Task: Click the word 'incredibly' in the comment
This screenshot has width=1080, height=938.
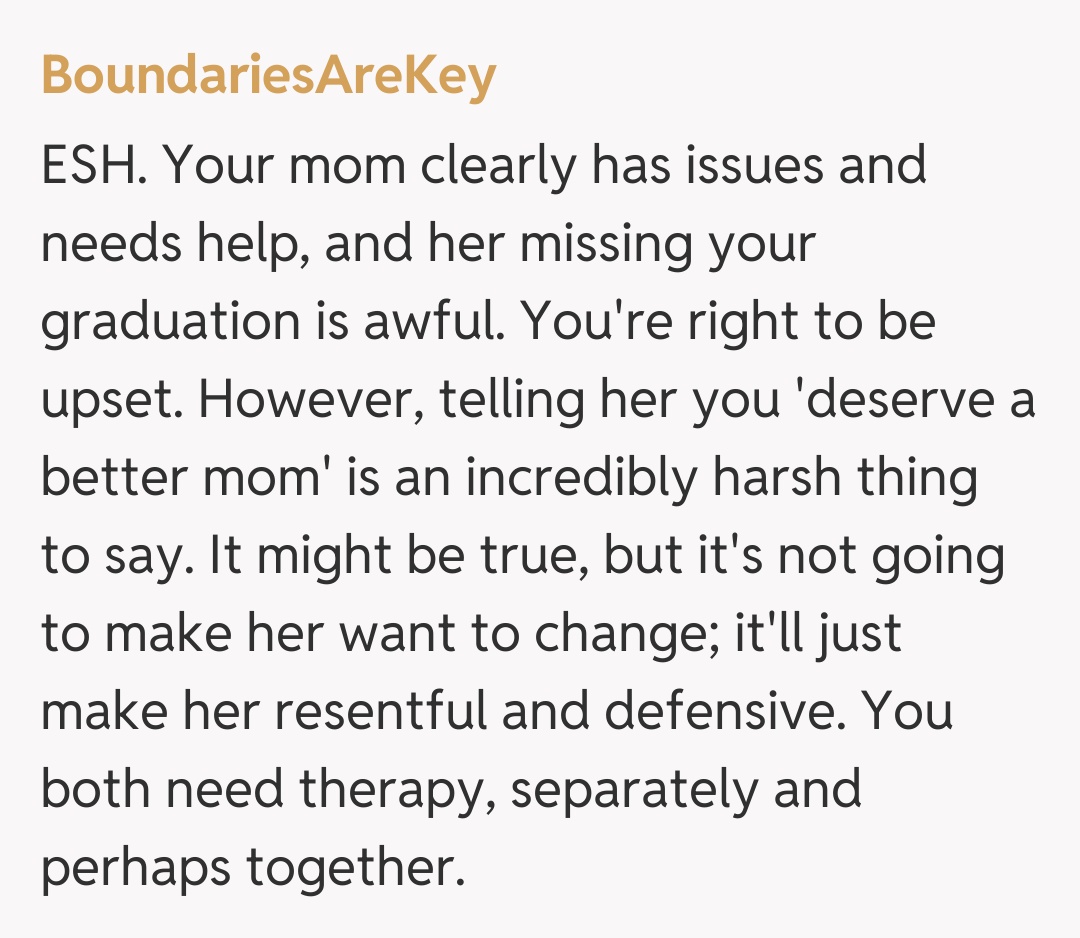Action: (x=580, y=478)
